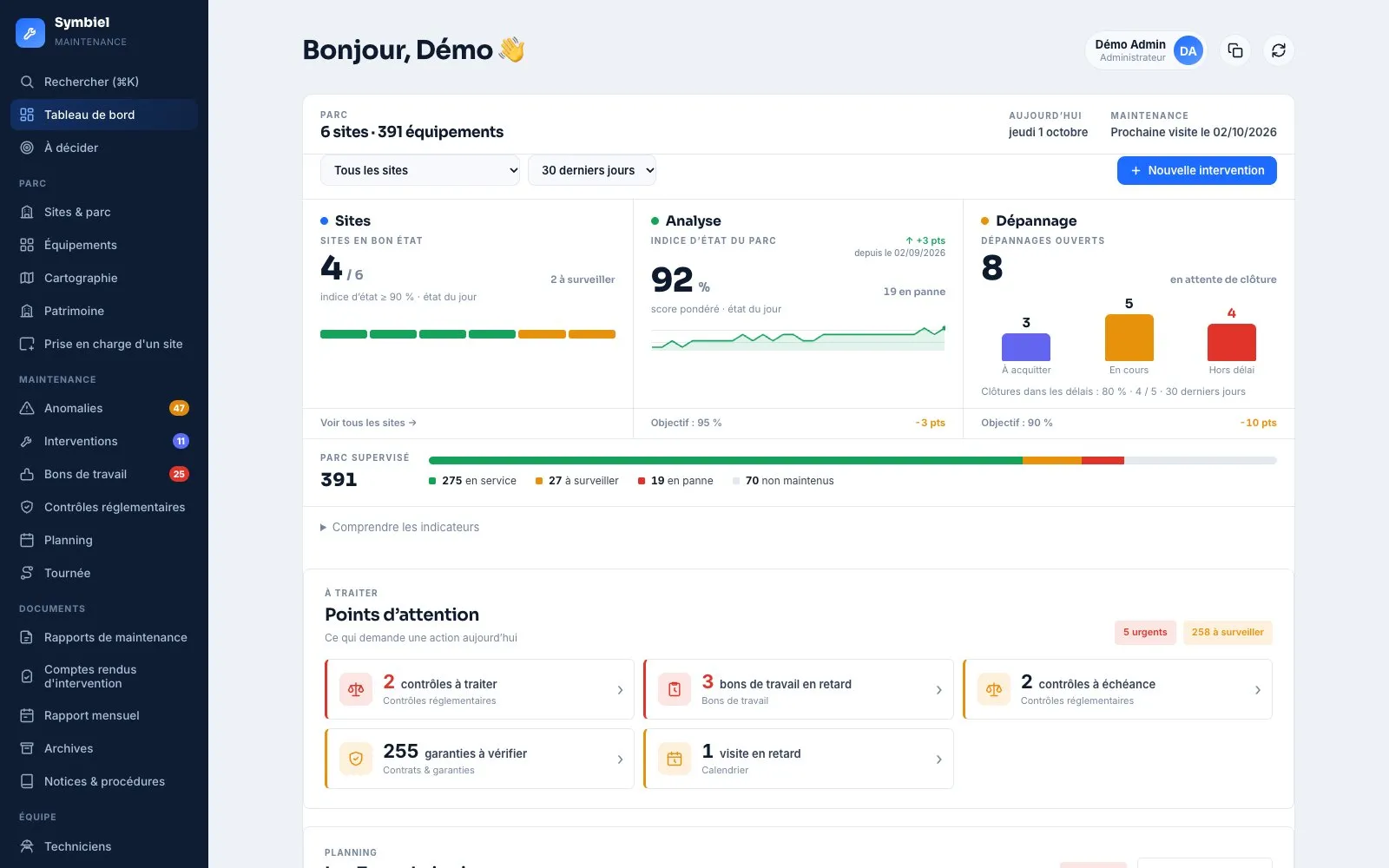The image size is (1389, 868).
Task: Click the copy icon beside Démo Admin
Action: [x=1235, y=50]
